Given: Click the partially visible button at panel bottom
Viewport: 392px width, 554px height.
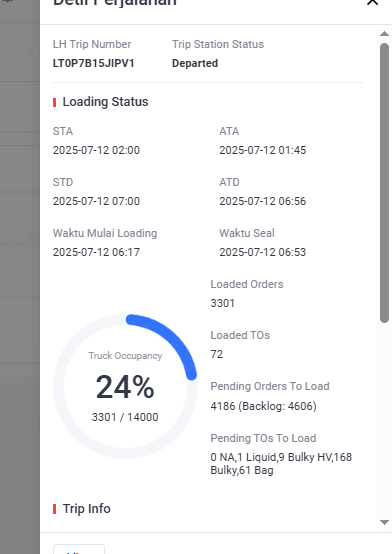Looking at the screenshot, I should pyautogui.click(x=79, y=549).
